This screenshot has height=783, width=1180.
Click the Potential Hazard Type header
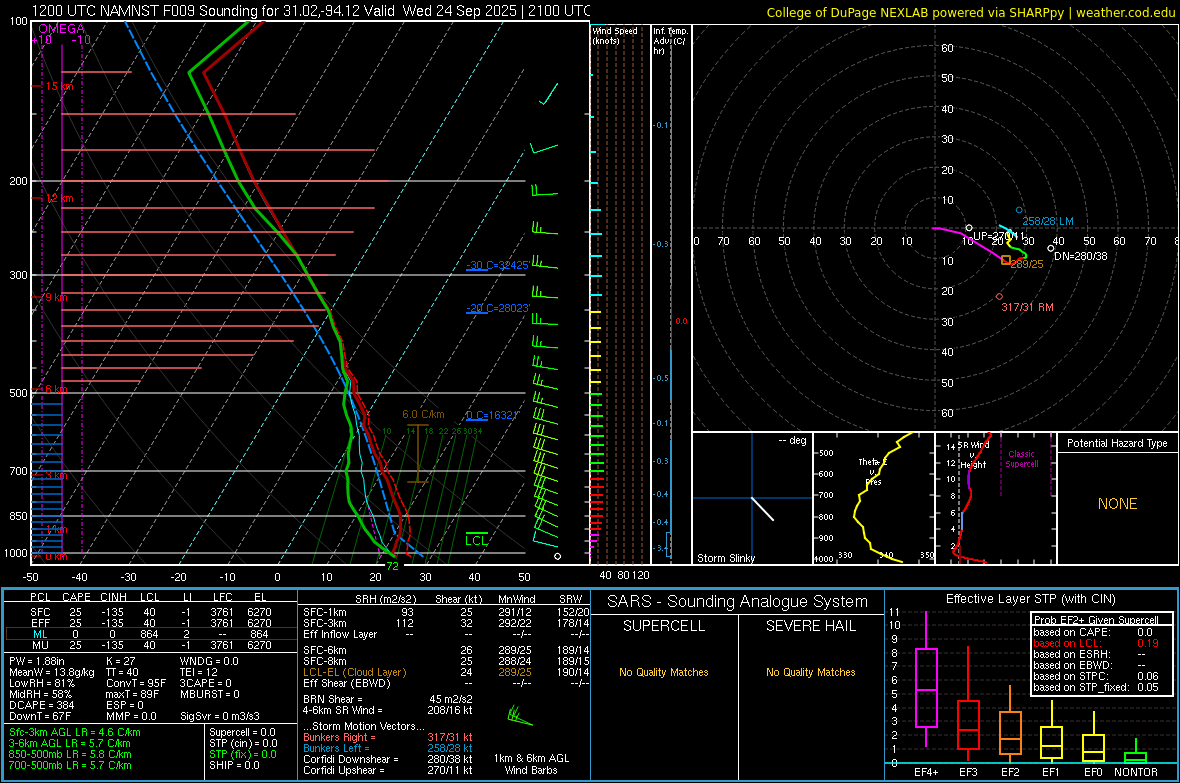(x=1117, y=443)
